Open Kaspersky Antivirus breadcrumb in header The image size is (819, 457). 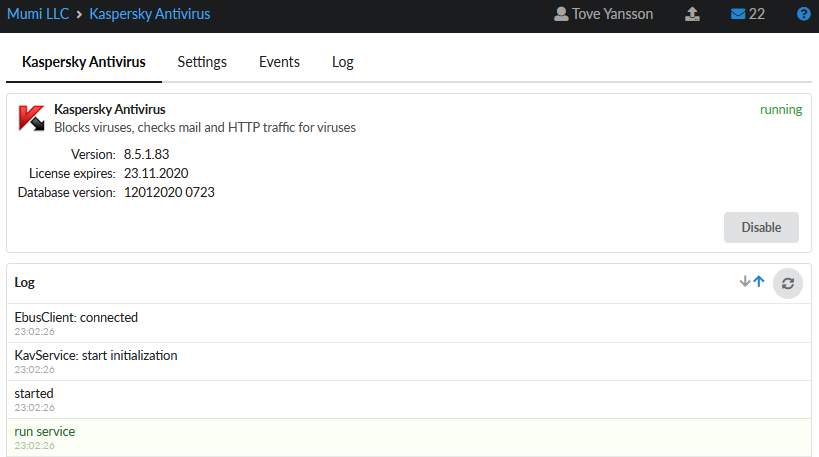(149, 15)
